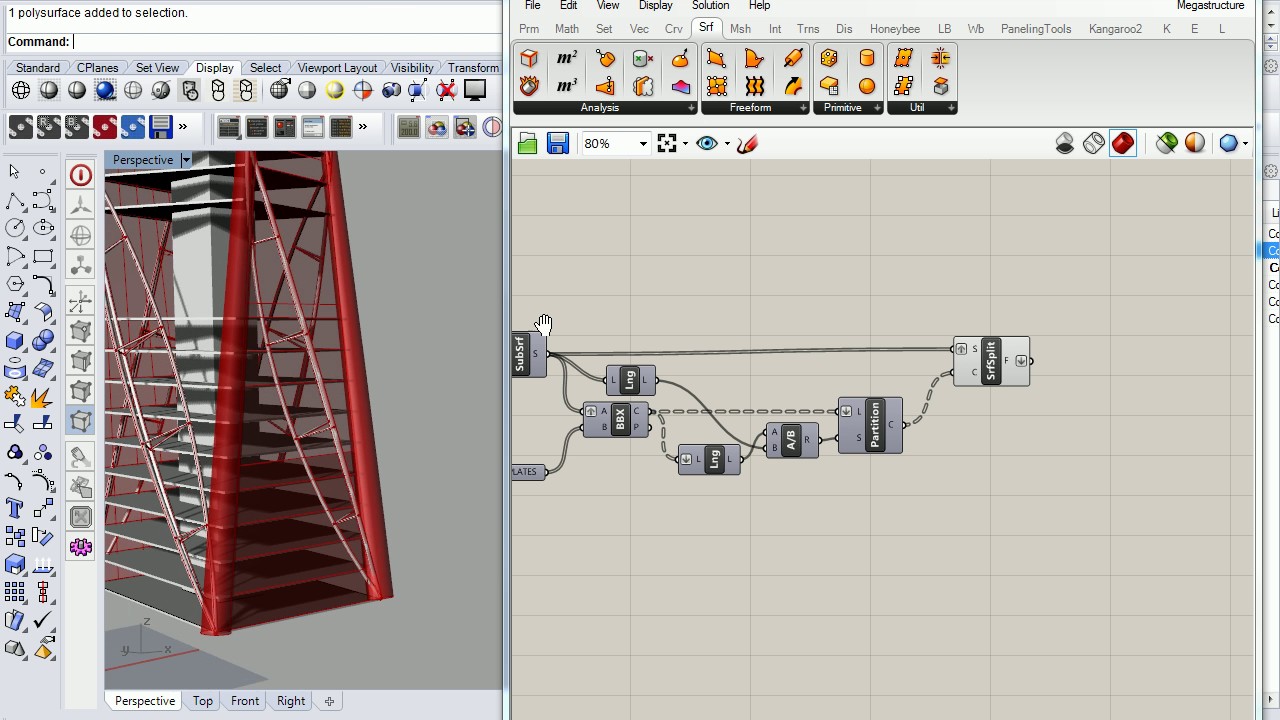Select the blue Box solid tool
The height and width of the screenshot is (720, 1280).
click(x=14, y=340)
